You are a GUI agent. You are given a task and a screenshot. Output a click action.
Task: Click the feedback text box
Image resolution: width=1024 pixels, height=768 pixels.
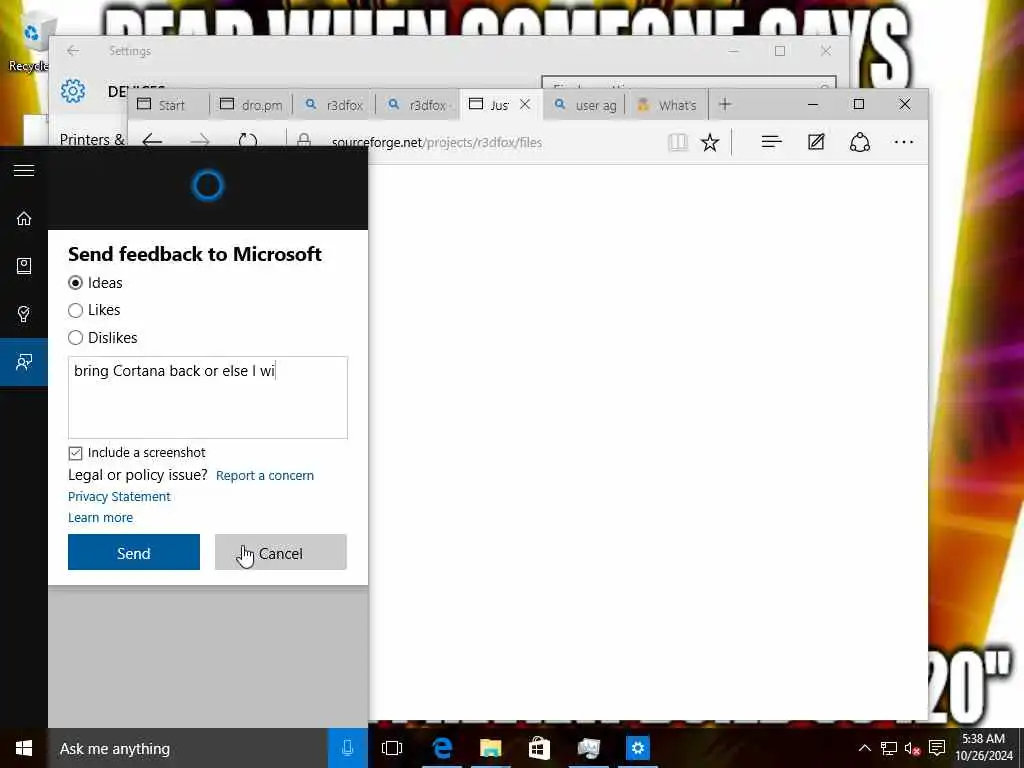point(208,397)
